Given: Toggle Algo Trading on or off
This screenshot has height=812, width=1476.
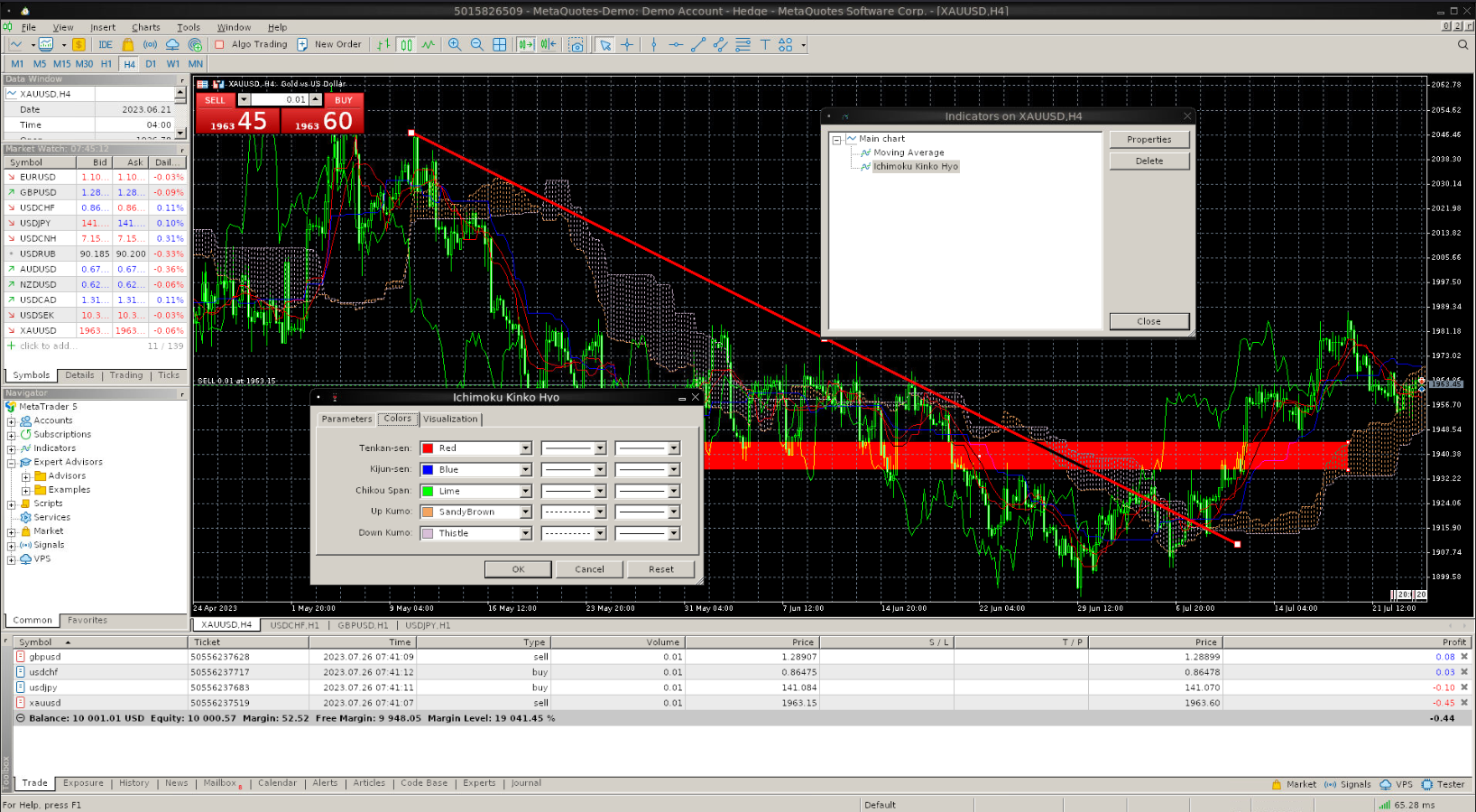Looking at the screenshot, I should (251, 44).
